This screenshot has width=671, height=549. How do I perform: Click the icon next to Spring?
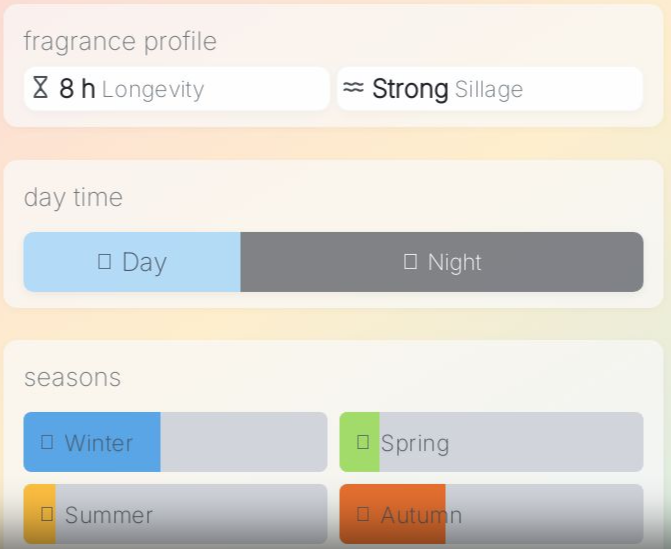pyautogui.click(x=363, y=442)
